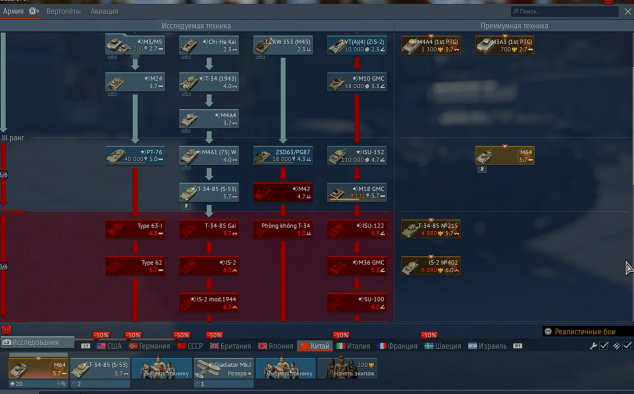Screen dimensions: 634x394
Task: Click the Нанять экипаж crew slot button
Action: pyautogui.click(x=348, y=368)
